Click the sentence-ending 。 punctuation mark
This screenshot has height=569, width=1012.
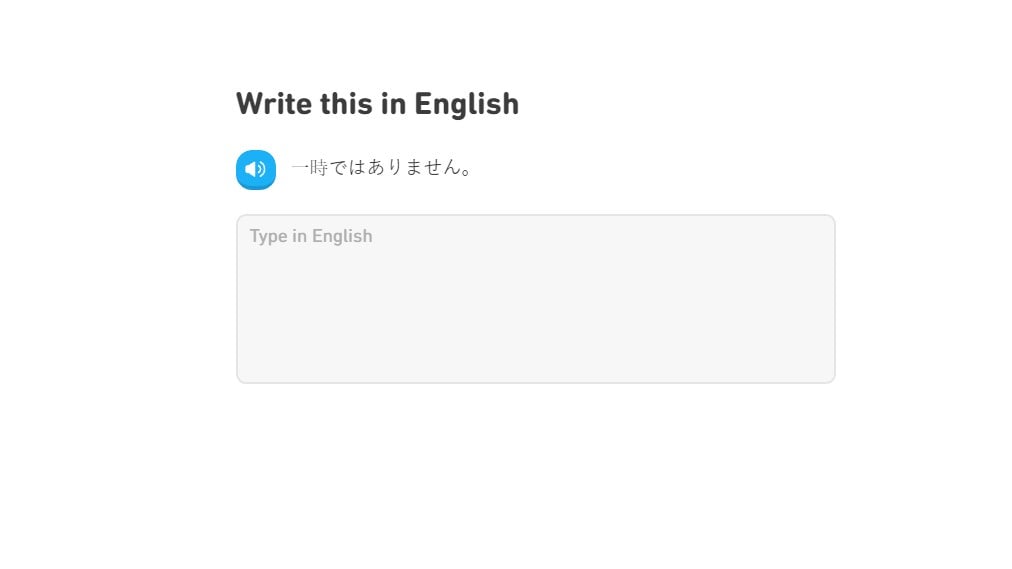pos(465,170)
